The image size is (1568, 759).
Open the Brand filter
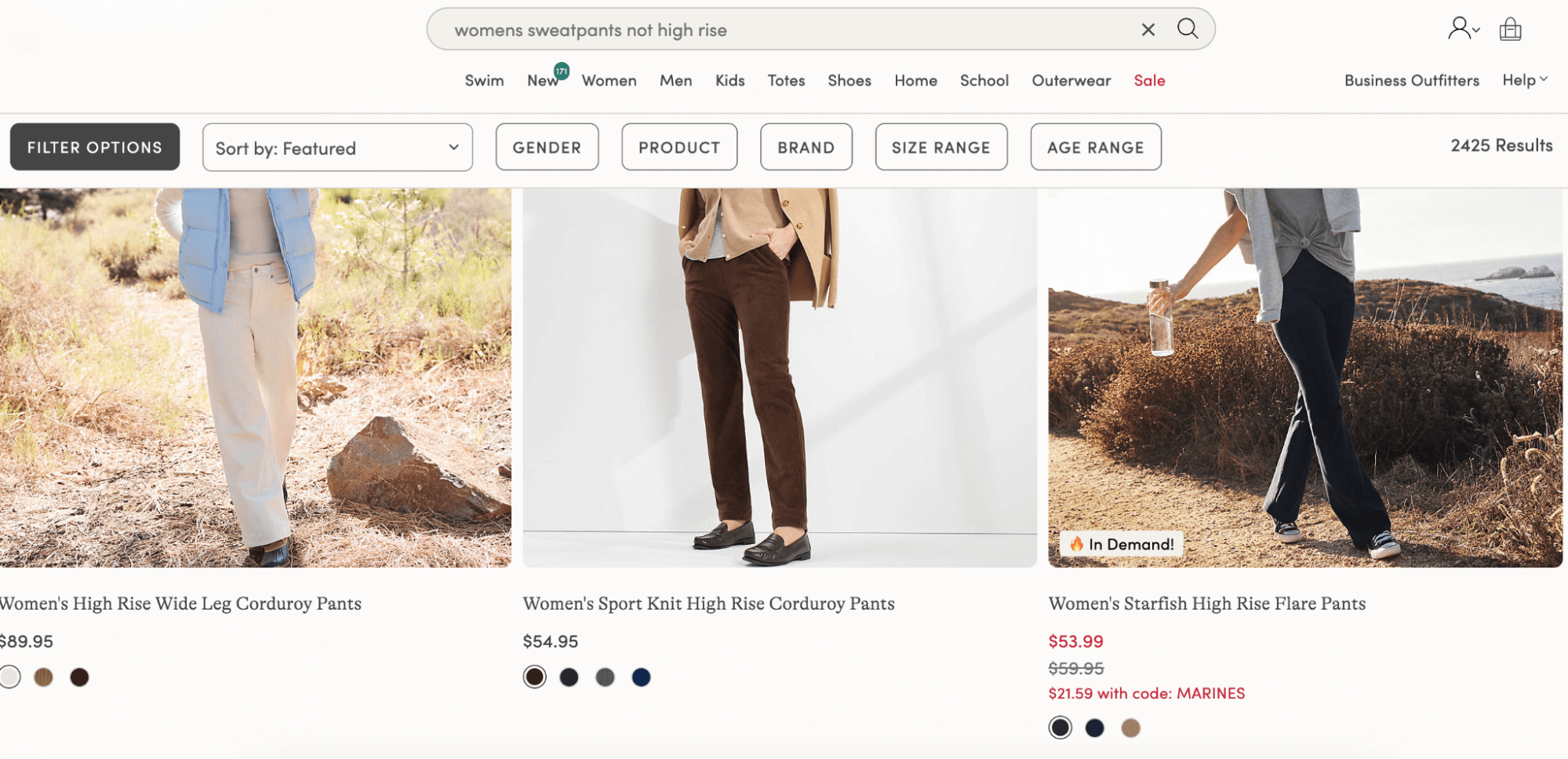click(x=806, y=148)
